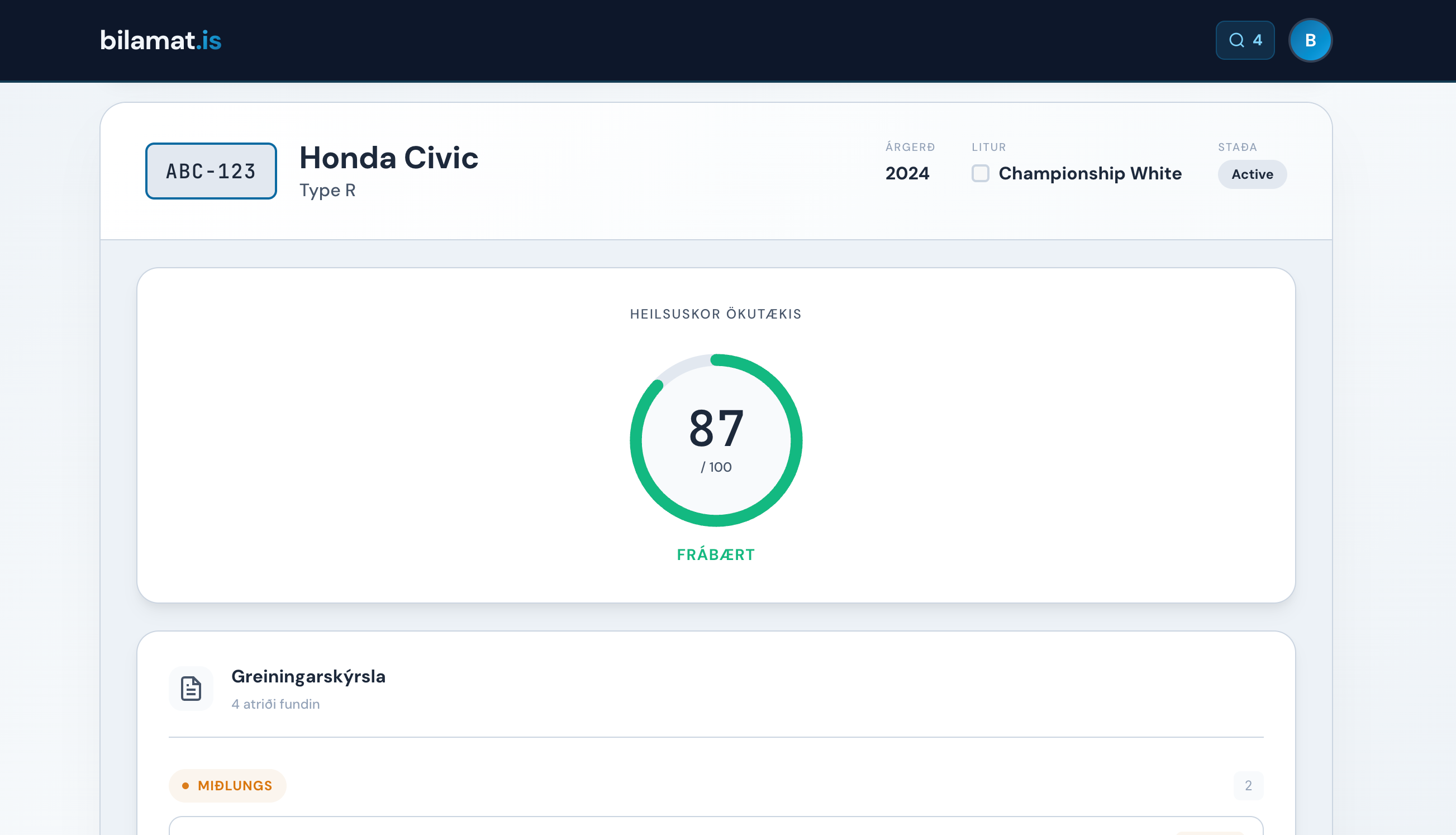Viewport: 1456px width, 835px height.
Task: Click the MIÐLUNGS count badge showing 2
Action: pos(1248,785)
